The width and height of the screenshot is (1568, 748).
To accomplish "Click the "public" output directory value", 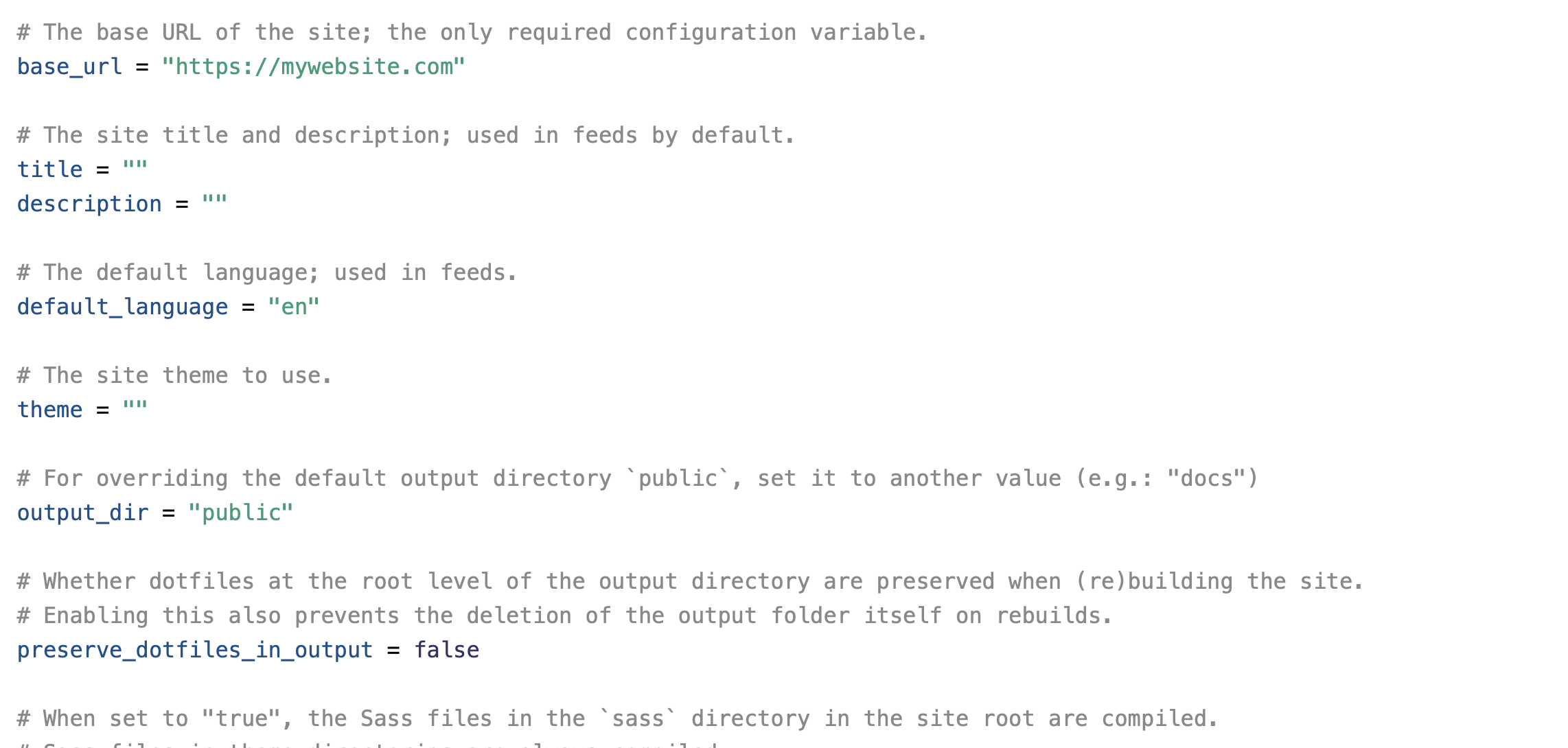I will click(241, 513).
